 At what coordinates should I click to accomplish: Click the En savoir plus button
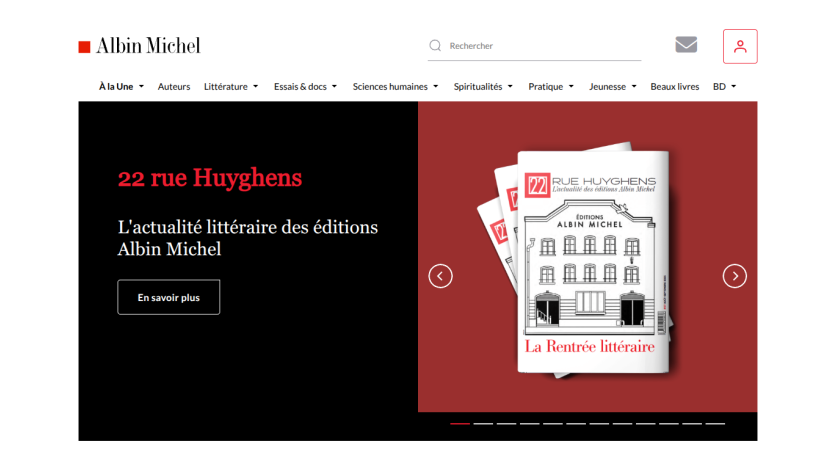(169, 297)
